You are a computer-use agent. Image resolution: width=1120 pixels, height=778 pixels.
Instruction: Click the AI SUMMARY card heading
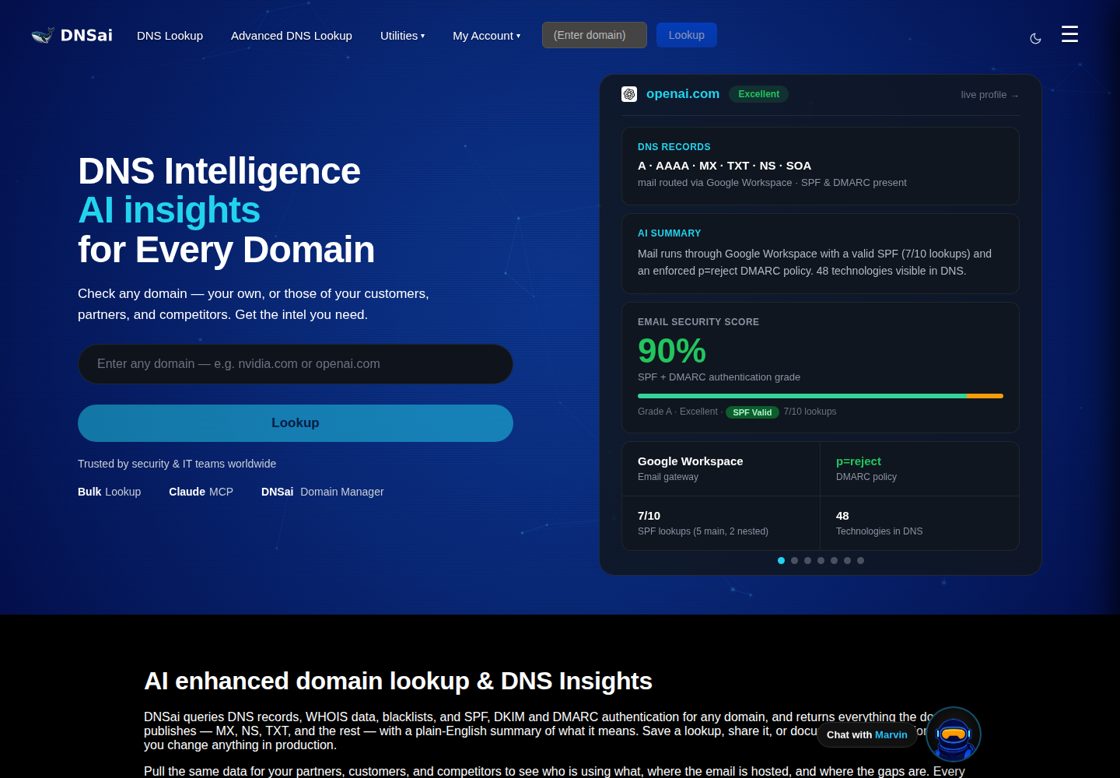pyautogui.click(x=669, y=233)
